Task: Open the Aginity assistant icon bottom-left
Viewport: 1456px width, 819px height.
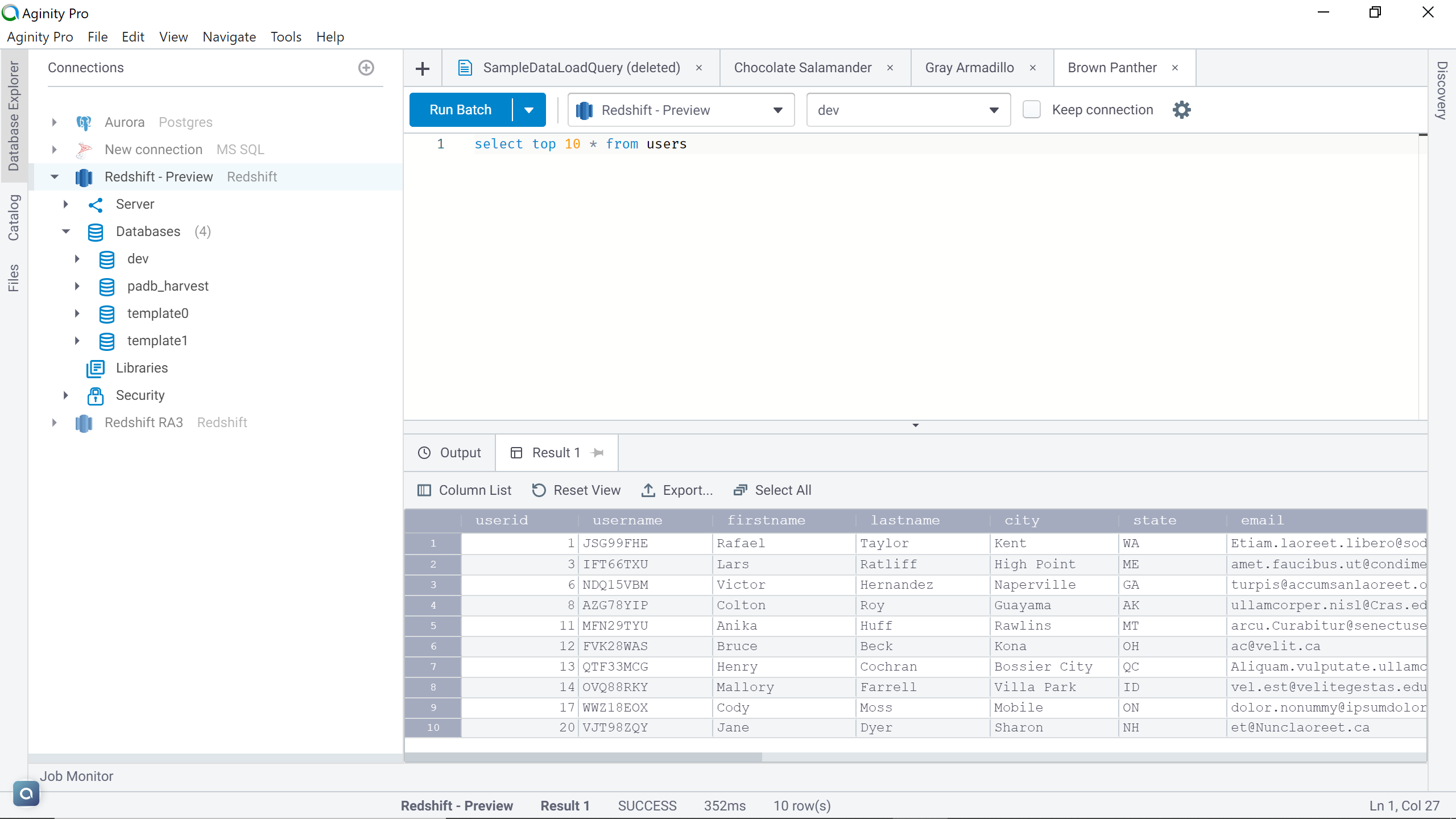Action: [26, 793]
